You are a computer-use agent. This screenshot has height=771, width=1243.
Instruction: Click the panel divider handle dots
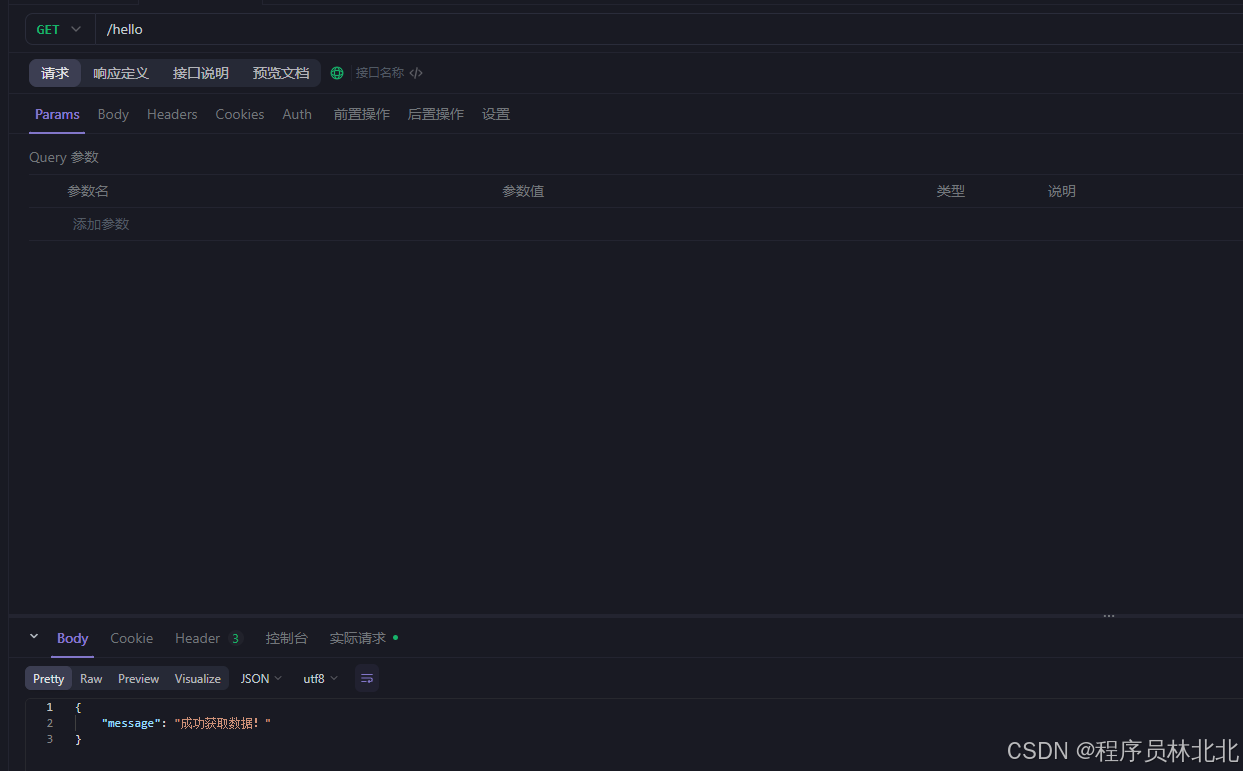click(1109, 616)
